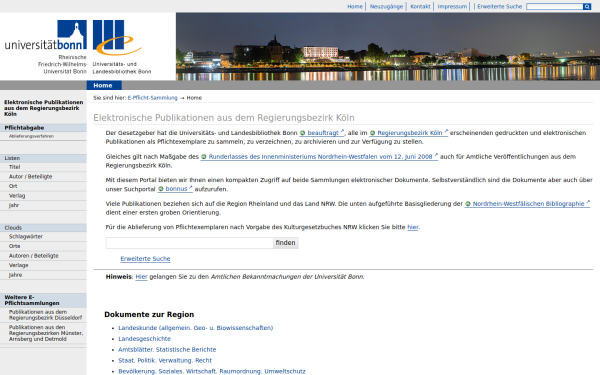Open Bevölkerung, Soziales, Wirtschaft category
Screen dimensions: 600x375
[212, 371]
